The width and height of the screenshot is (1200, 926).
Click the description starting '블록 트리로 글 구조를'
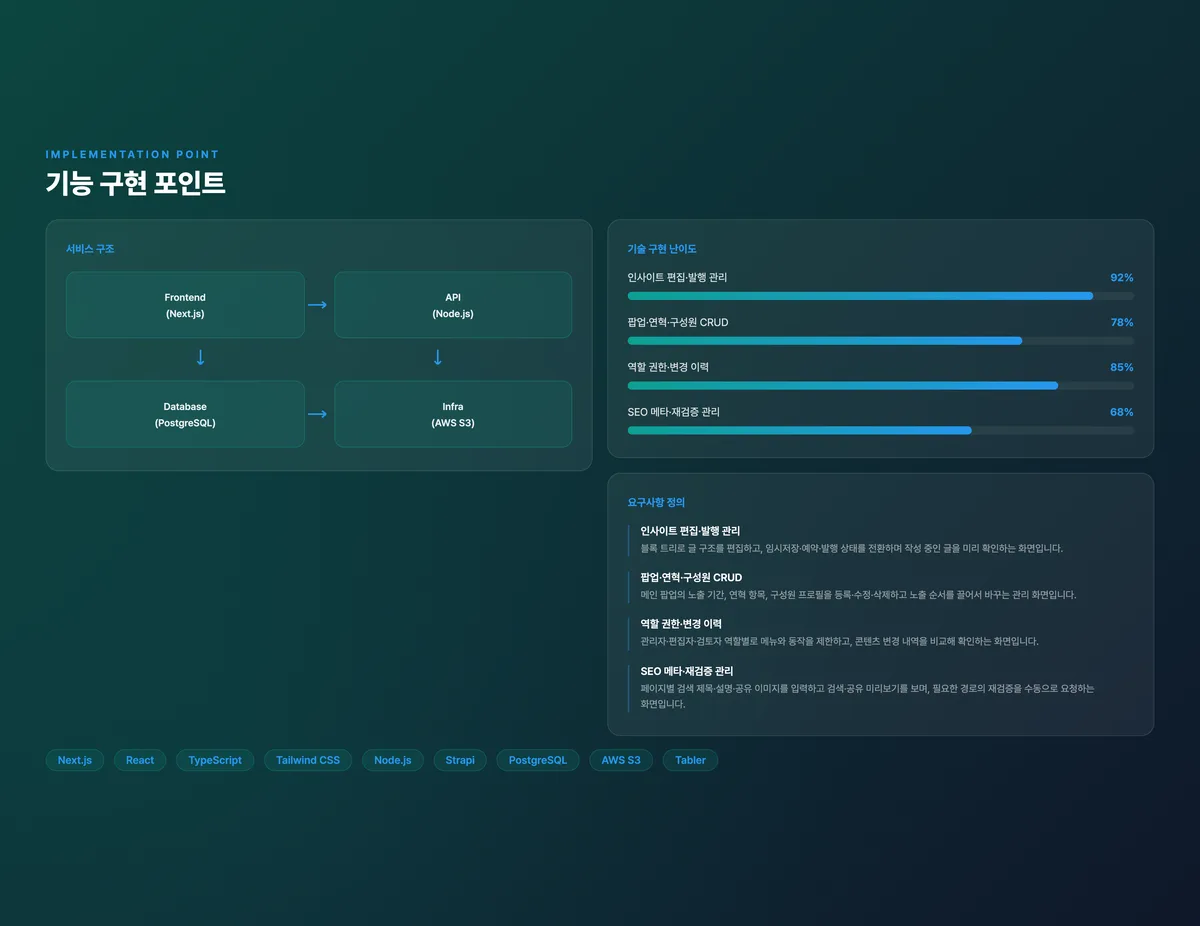coord(852,549)
